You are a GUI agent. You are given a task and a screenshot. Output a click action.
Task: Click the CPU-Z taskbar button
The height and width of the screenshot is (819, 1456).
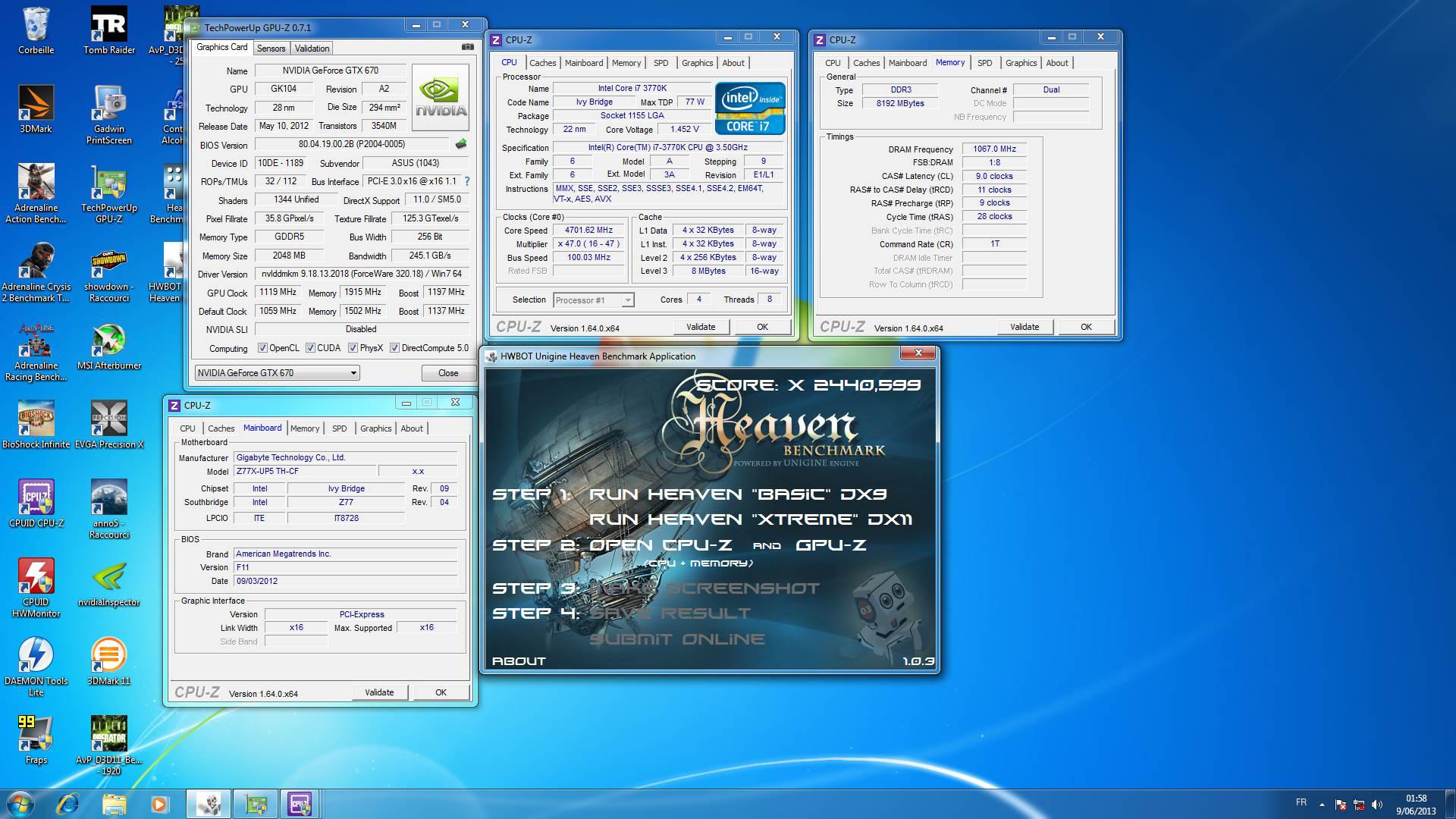click(300, 804)
